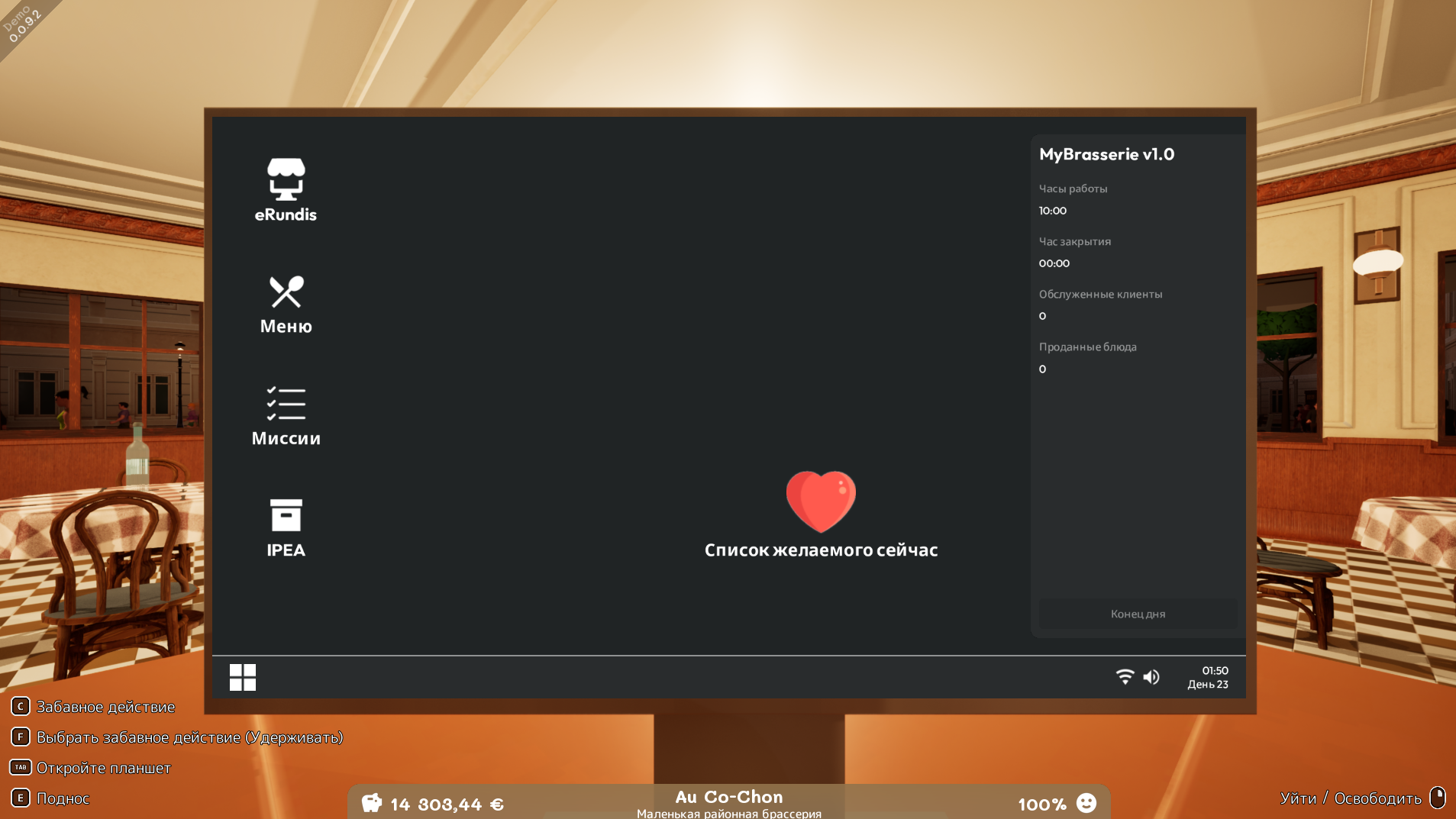The height and width of the screenshot is (819, 1456).
Task: Click the 01:50 День 23 clock
Action: pos(1208,677)
